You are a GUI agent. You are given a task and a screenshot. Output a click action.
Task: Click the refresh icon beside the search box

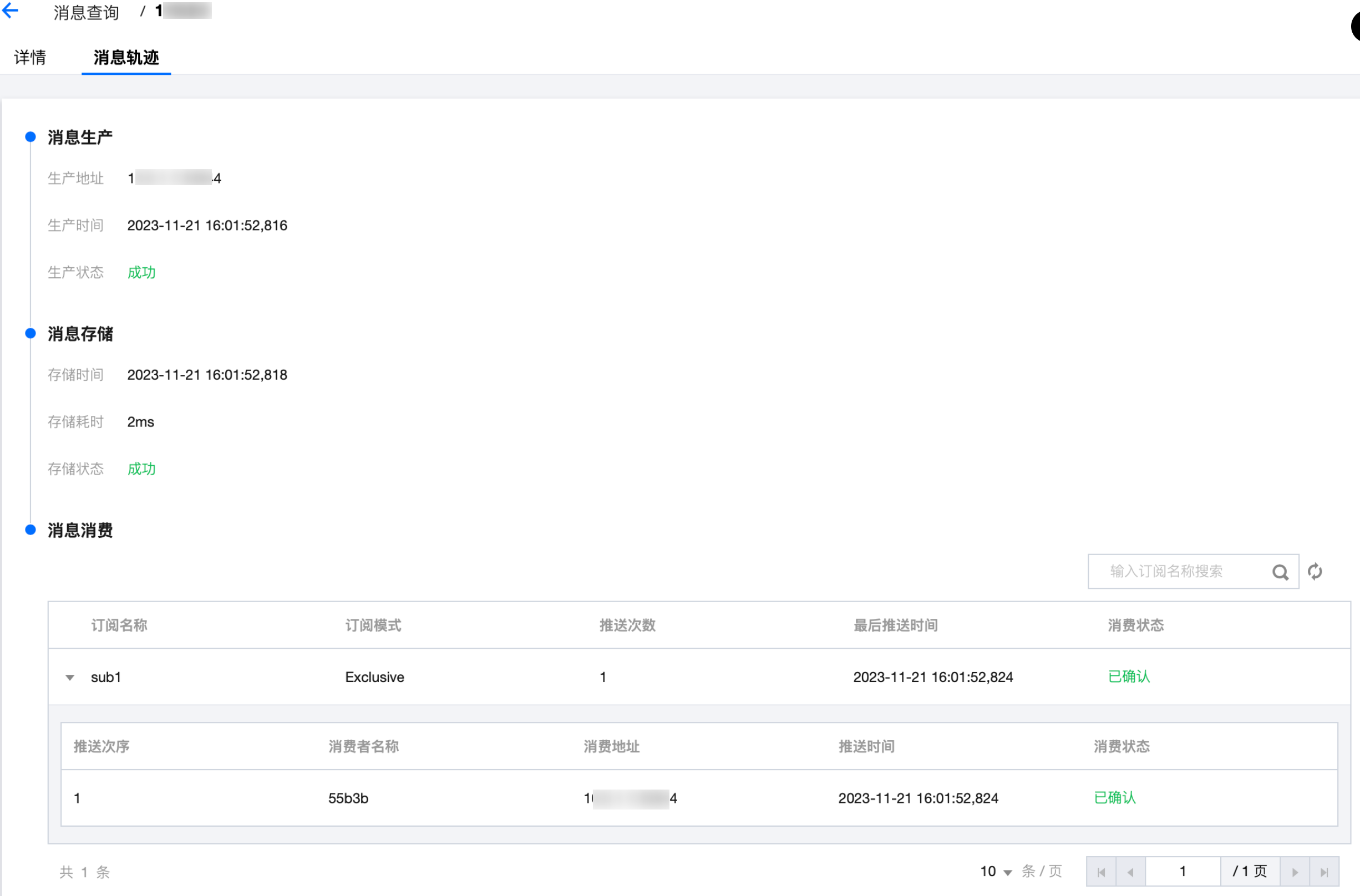pos(1315,572)
